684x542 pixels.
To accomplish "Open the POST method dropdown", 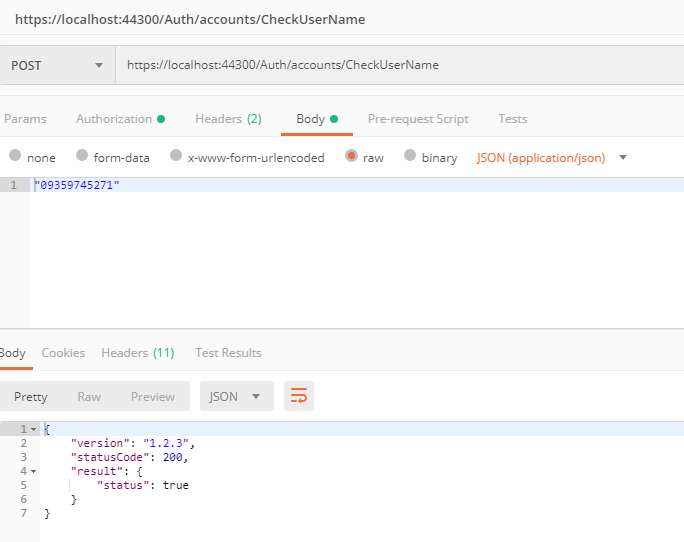I will (58, 65).
